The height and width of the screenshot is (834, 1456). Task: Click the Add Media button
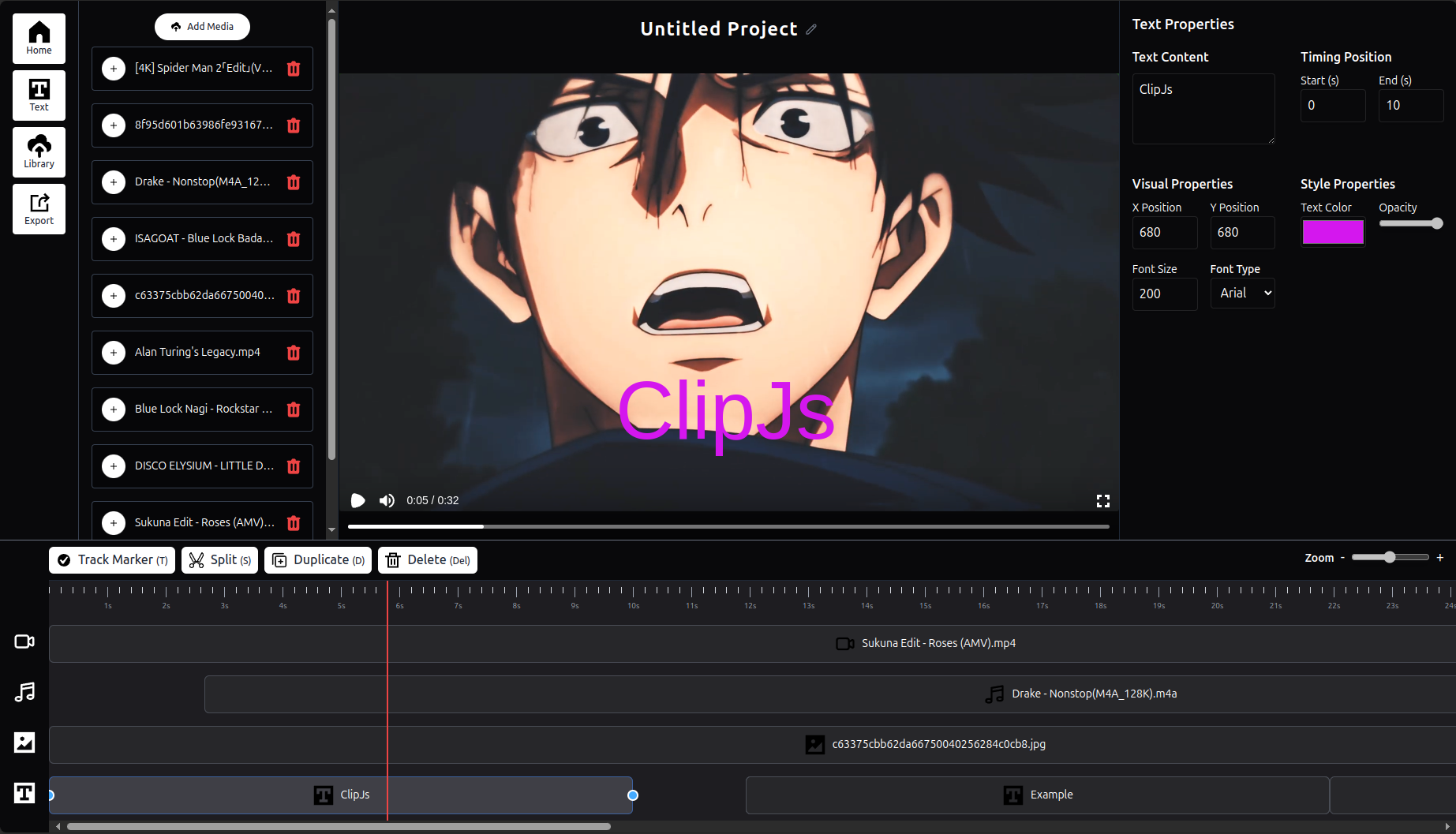[202, 27]
